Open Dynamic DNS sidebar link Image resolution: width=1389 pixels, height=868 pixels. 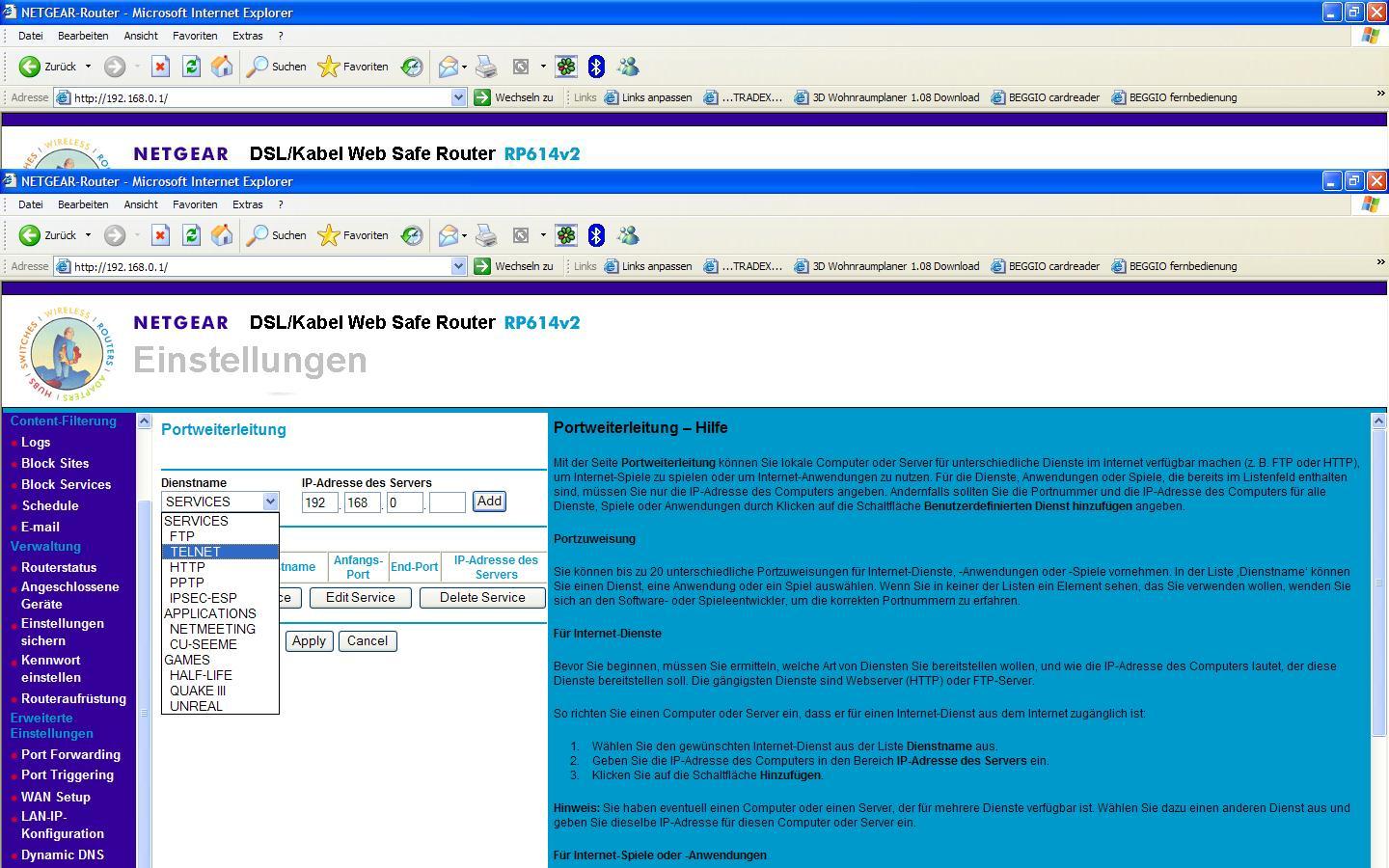point(63,854)
